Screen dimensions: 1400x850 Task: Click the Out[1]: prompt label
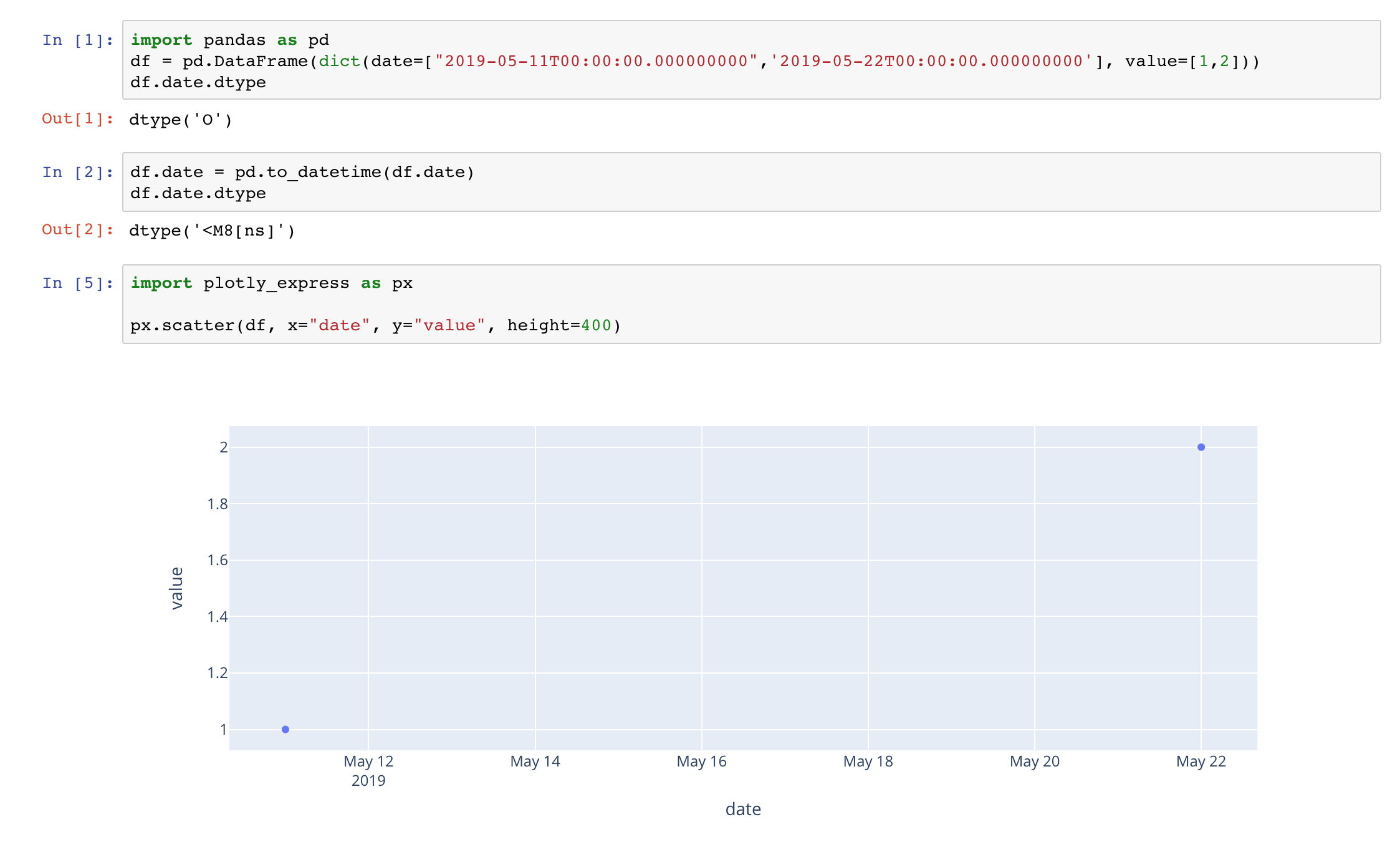point(78,119)
